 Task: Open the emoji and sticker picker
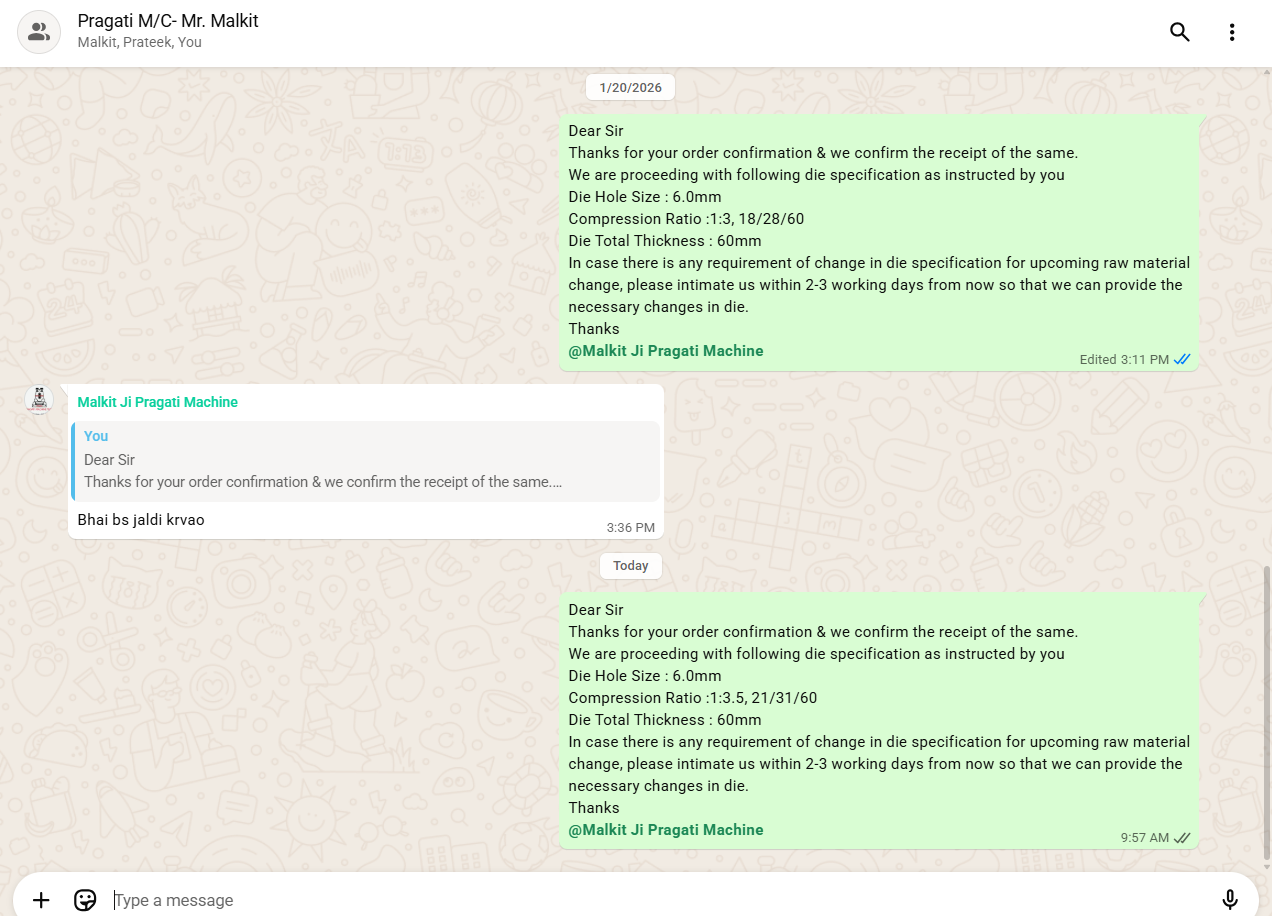tap(85, 900)
